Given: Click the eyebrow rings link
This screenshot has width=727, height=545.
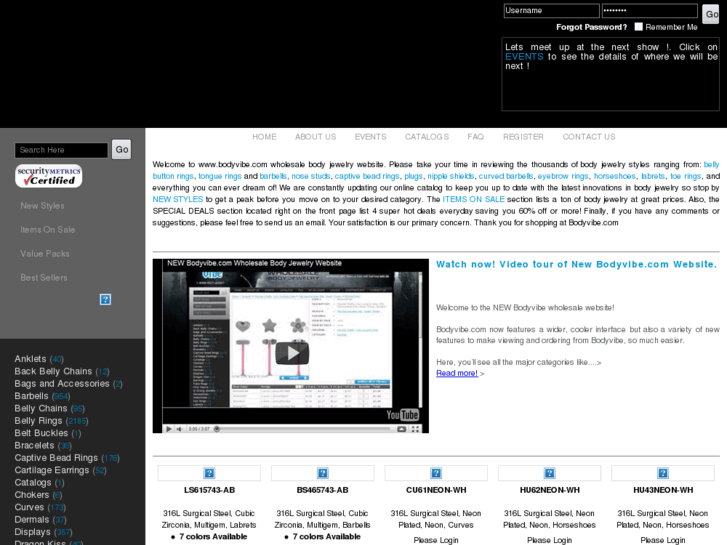Looking at the screenshot, I should pos(563,176).
